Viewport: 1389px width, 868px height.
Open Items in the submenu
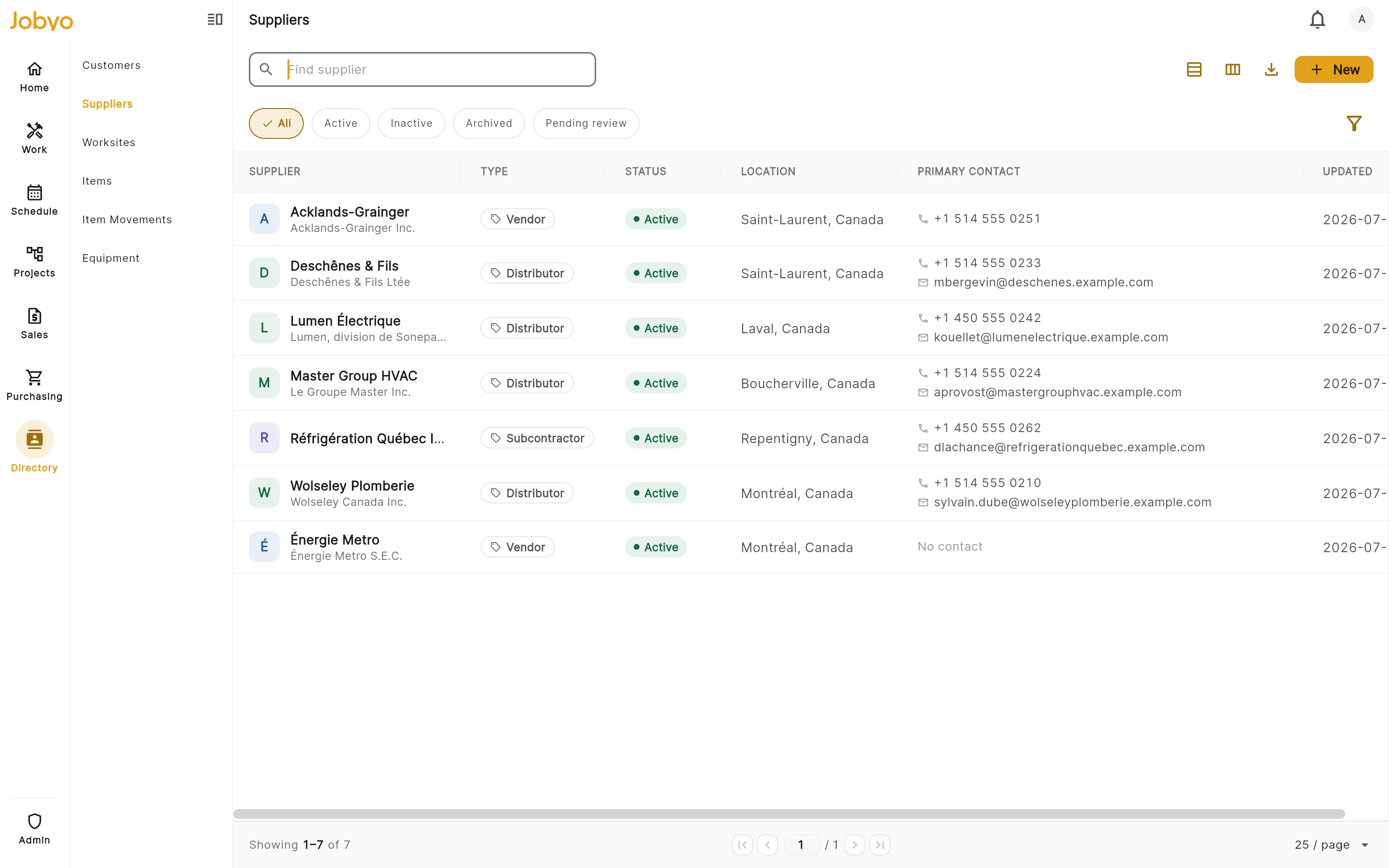tap(97, 181)
